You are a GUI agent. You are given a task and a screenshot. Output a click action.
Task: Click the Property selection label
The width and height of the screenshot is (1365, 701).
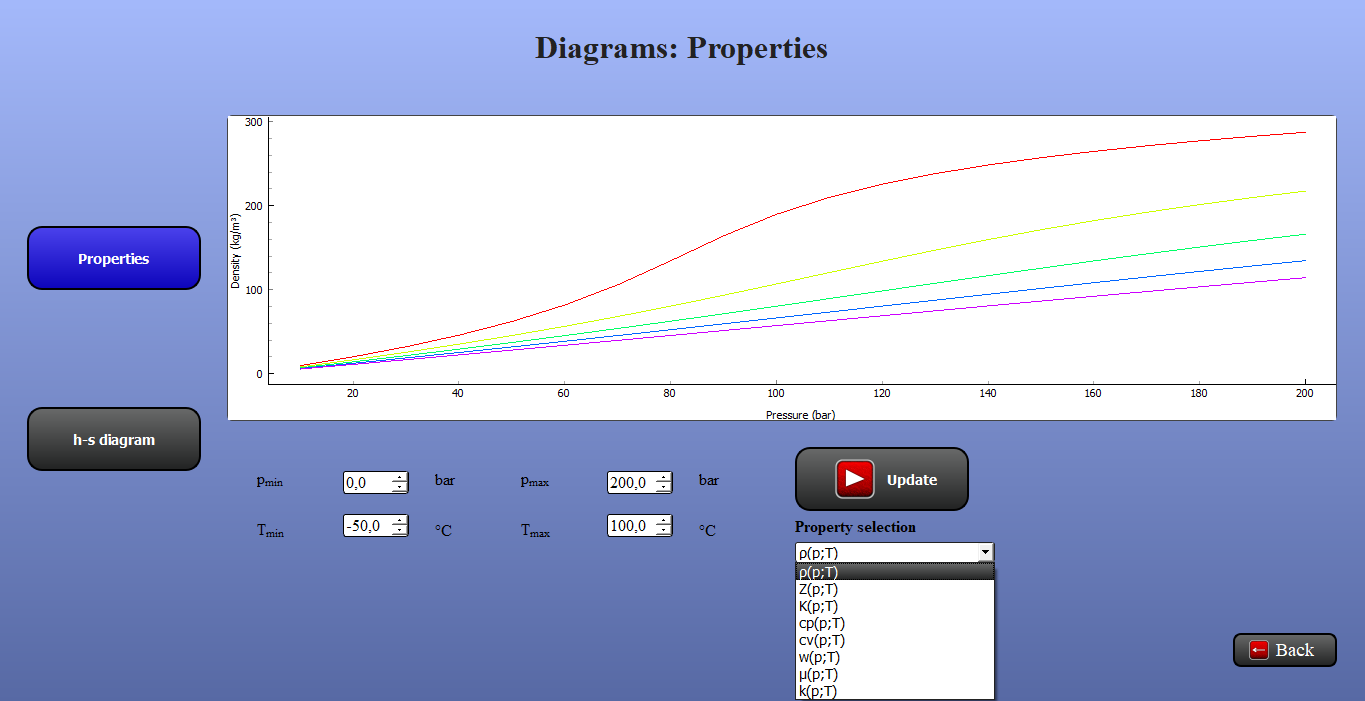point(855,527)
